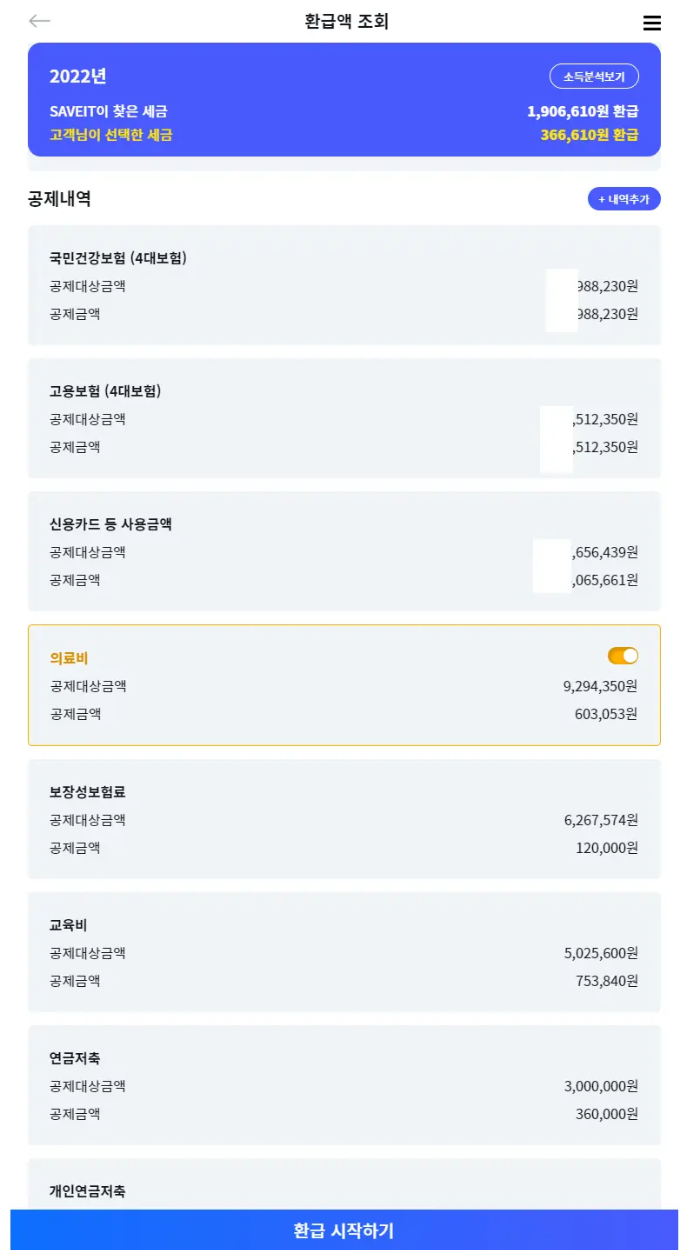Image resolution: width=700 pixels, height=1250 pixels.
Task: Click the 9,294,350원 공제대상금액 value
Action: [601, 687]
